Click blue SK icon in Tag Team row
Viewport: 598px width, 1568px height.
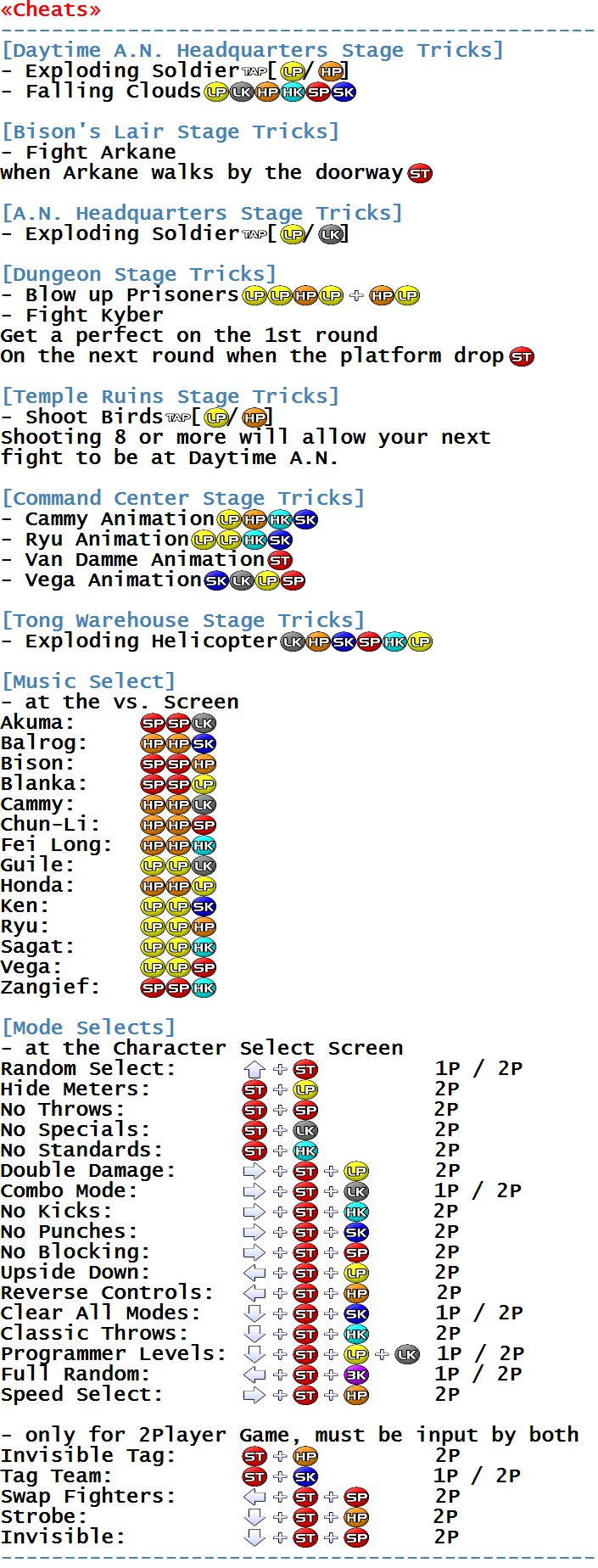click(x=305, y=1477)
